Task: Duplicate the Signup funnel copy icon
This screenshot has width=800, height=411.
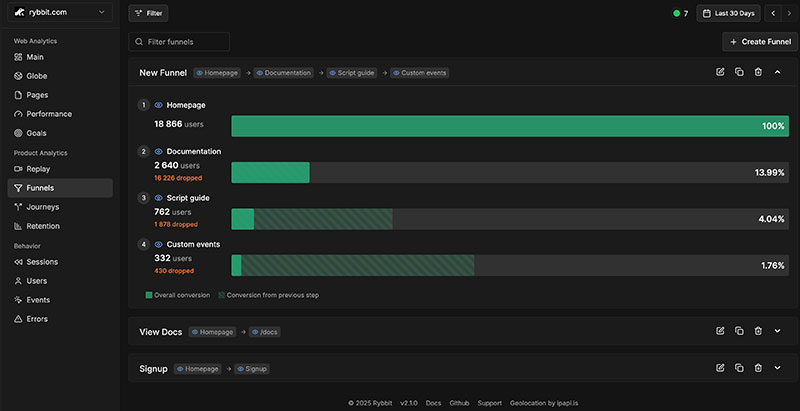Action: [739, 368]
